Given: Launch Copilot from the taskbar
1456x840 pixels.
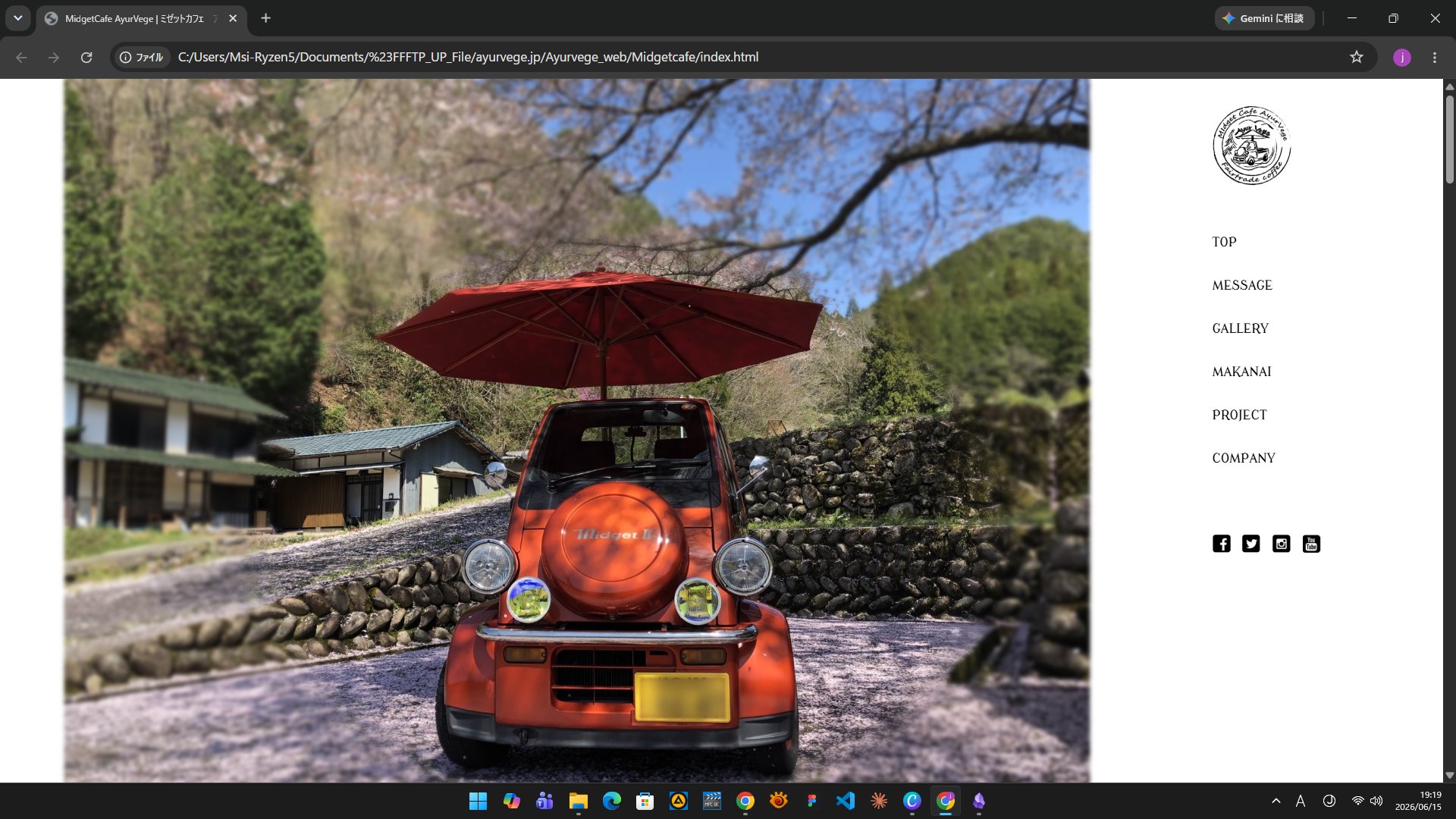Looking at the screenshot, I should tap(511, 801).
